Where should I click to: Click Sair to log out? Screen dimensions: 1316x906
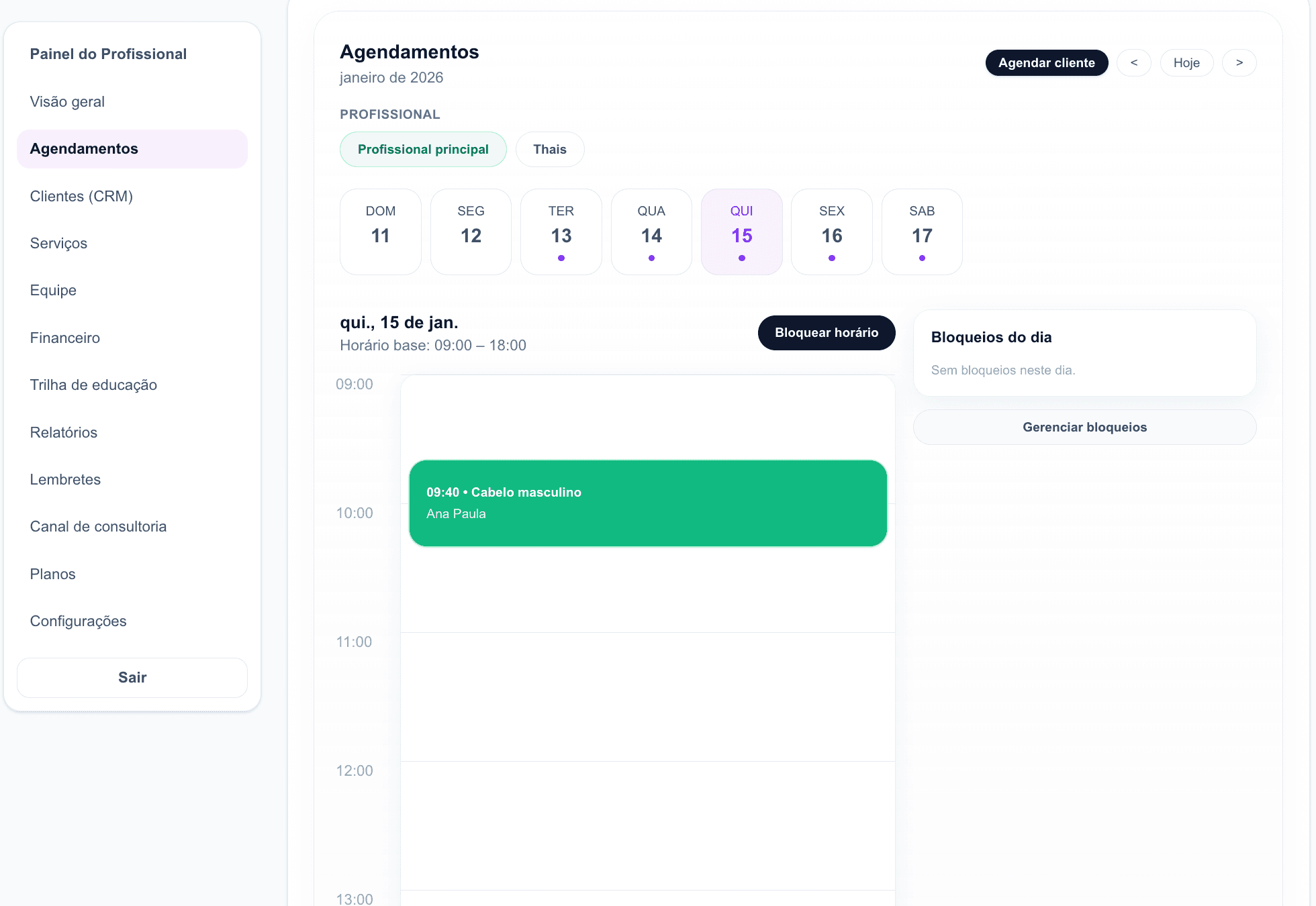point(132,677)
